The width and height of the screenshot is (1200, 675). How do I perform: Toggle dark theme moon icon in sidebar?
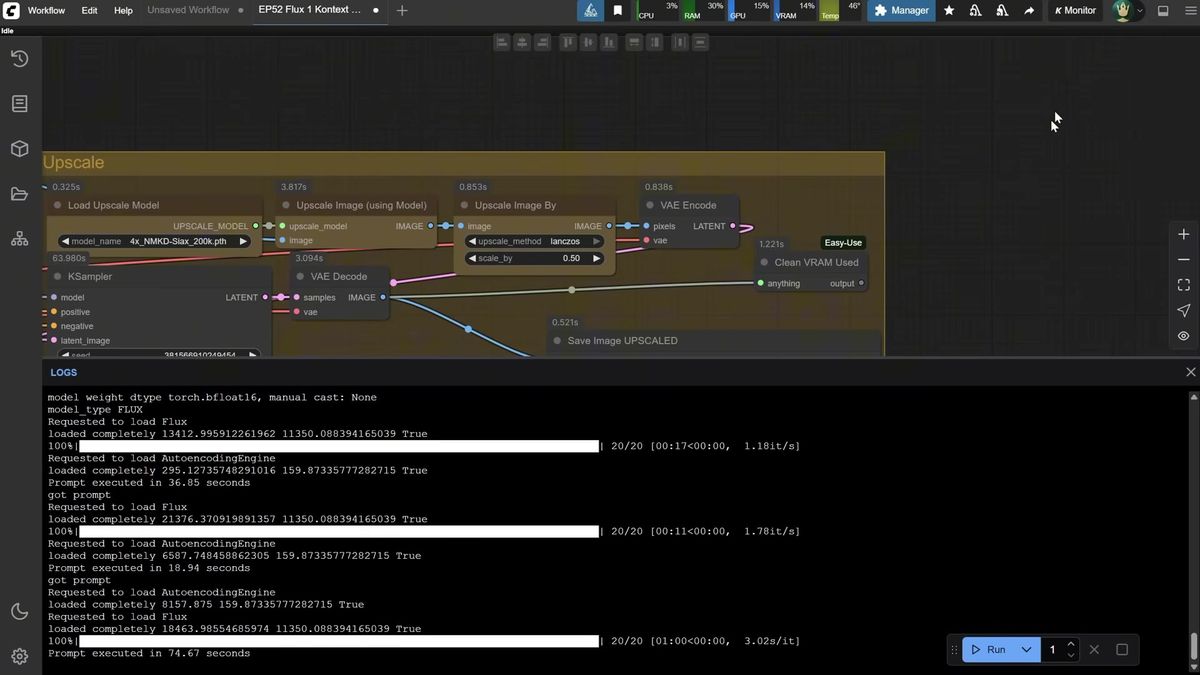coord(19,611)
